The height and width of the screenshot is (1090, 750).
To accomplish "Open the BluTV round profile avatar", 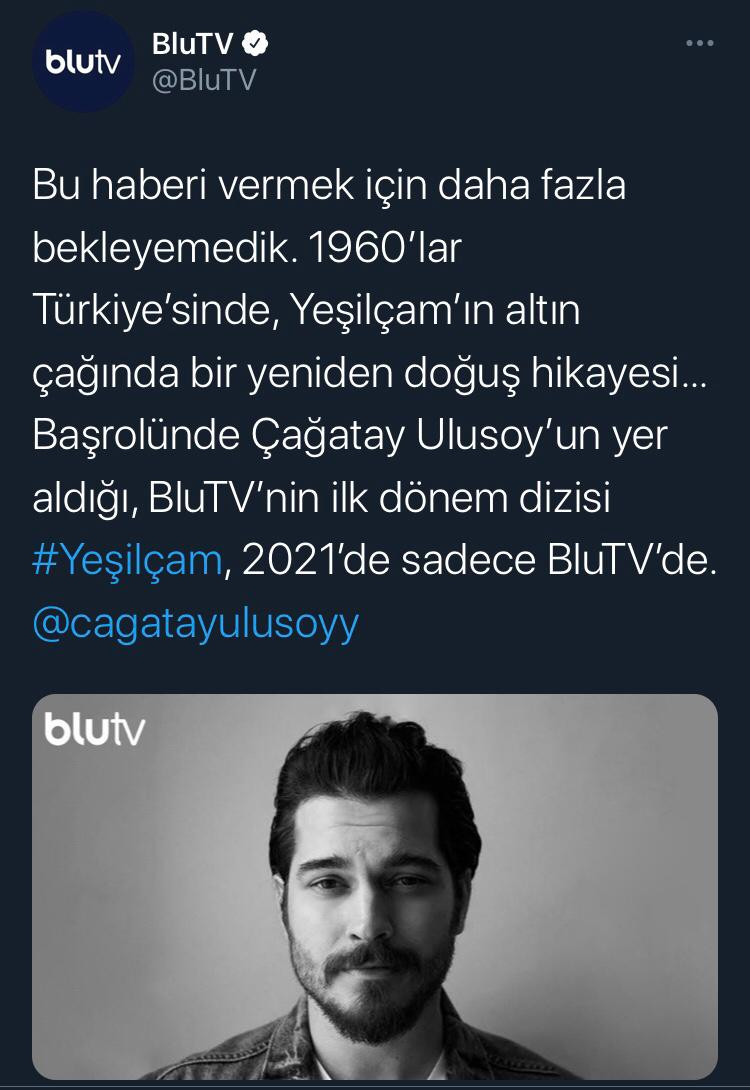I will pos(83,61).
